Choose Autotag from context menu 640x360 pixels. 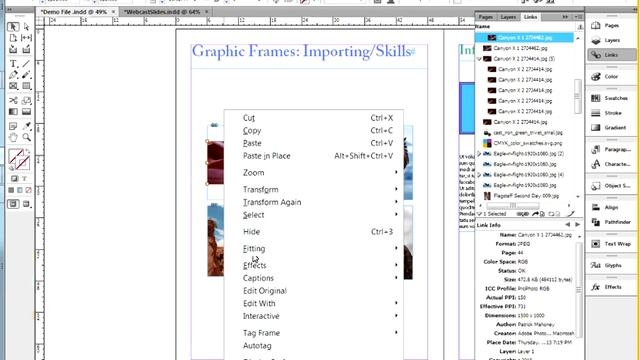[x=313, y=346]
